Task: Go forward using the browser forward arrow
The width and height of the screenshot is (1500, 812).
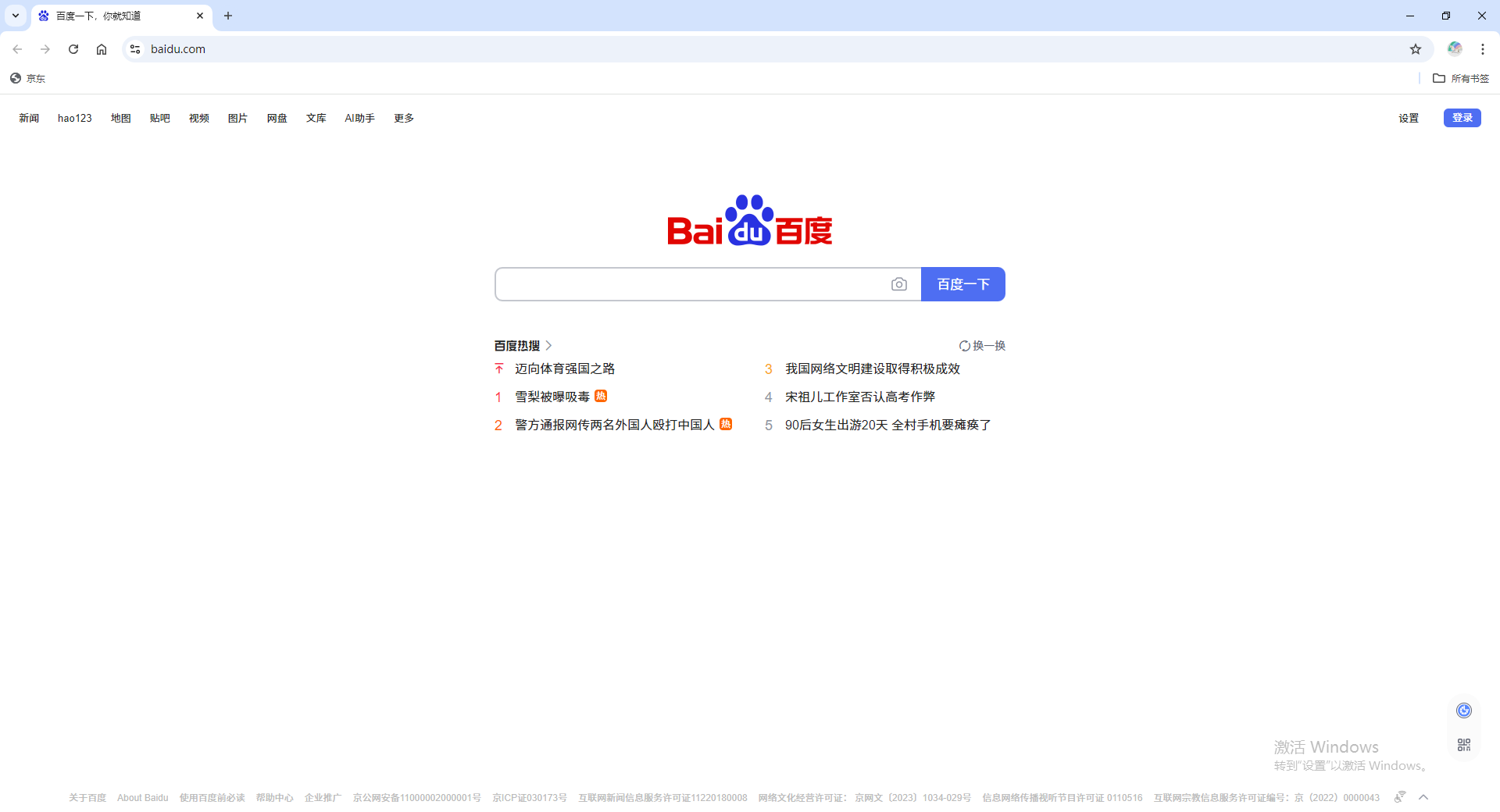Action: (x=45, y=49)
